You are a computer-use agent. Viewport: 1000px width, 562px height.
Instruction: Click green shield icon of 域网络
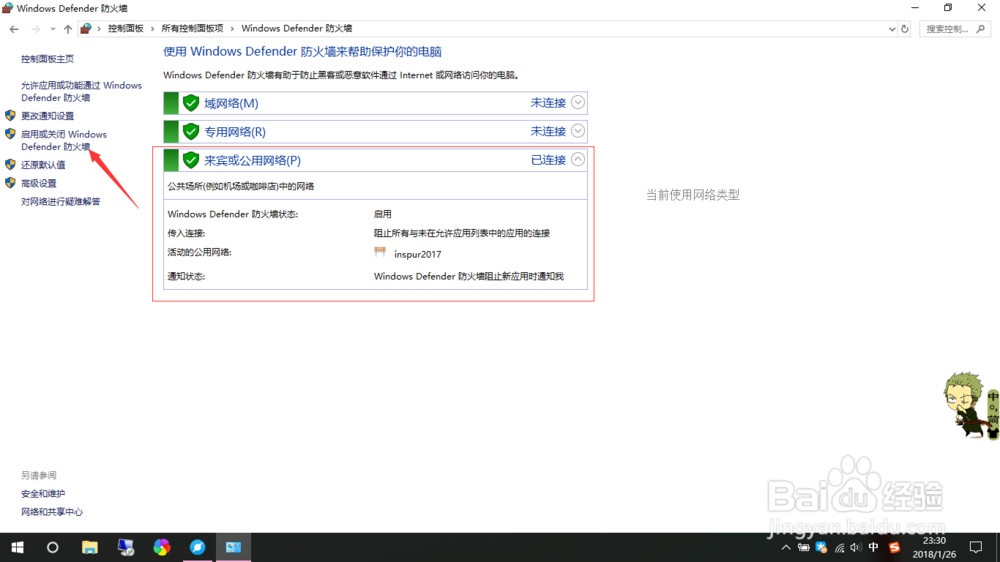(x=191, y=103)
